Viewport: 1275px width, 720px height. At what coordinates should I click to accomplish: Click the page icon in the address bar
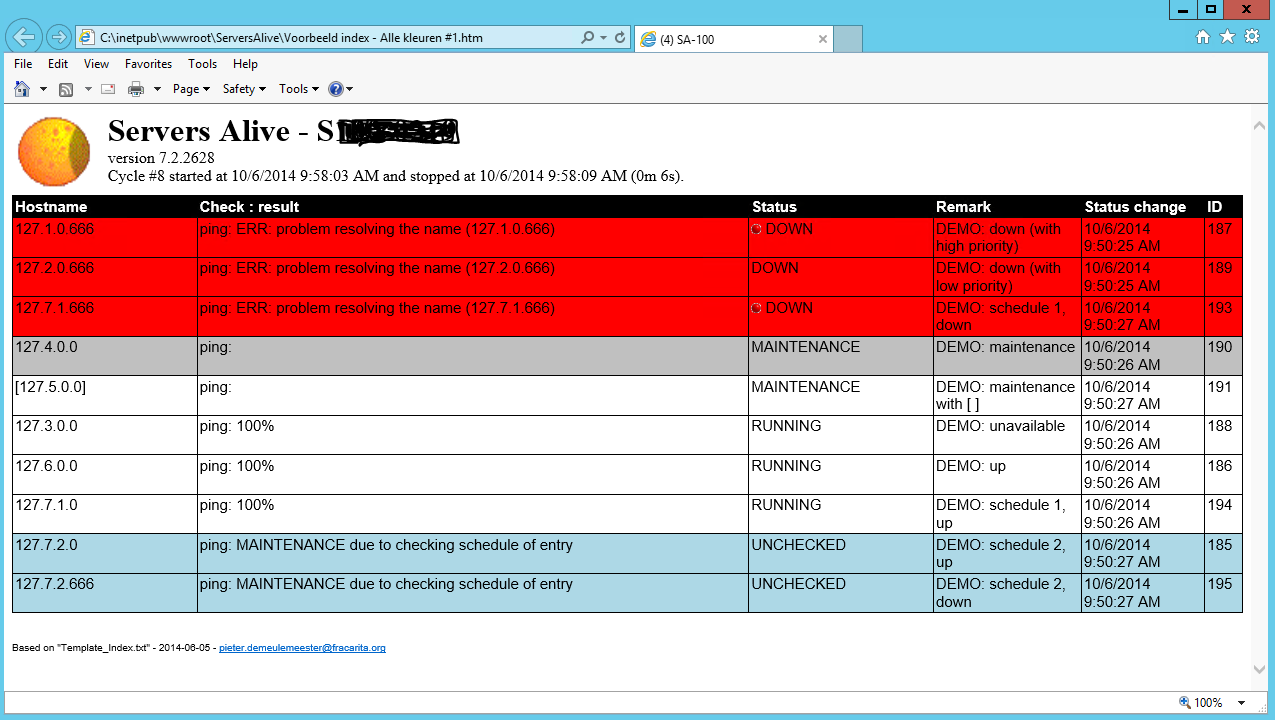click(x=86, y=38)
